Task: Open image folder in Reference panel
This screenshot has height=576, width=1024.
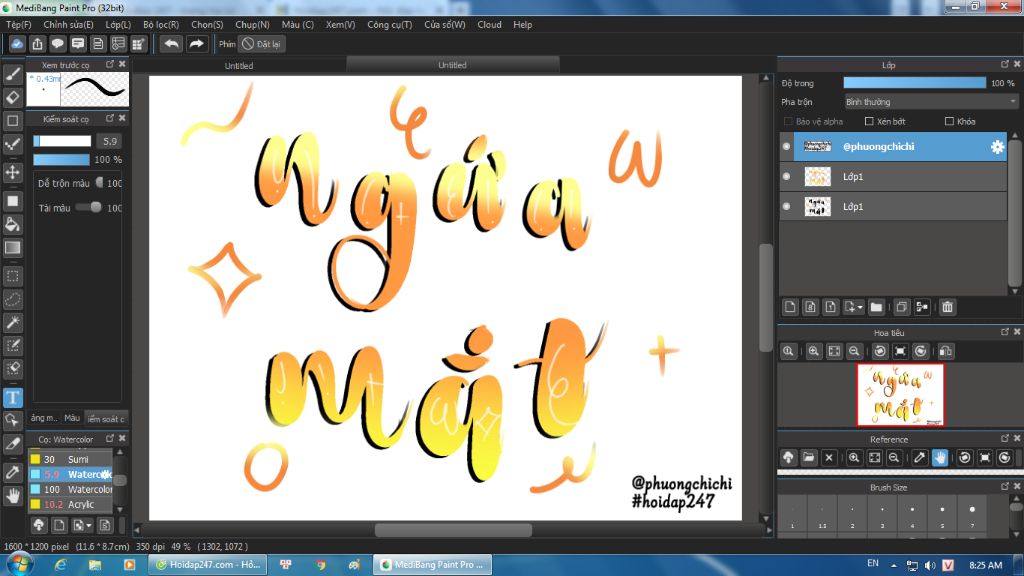Action: pyautogui.click(x=808, y=458)
